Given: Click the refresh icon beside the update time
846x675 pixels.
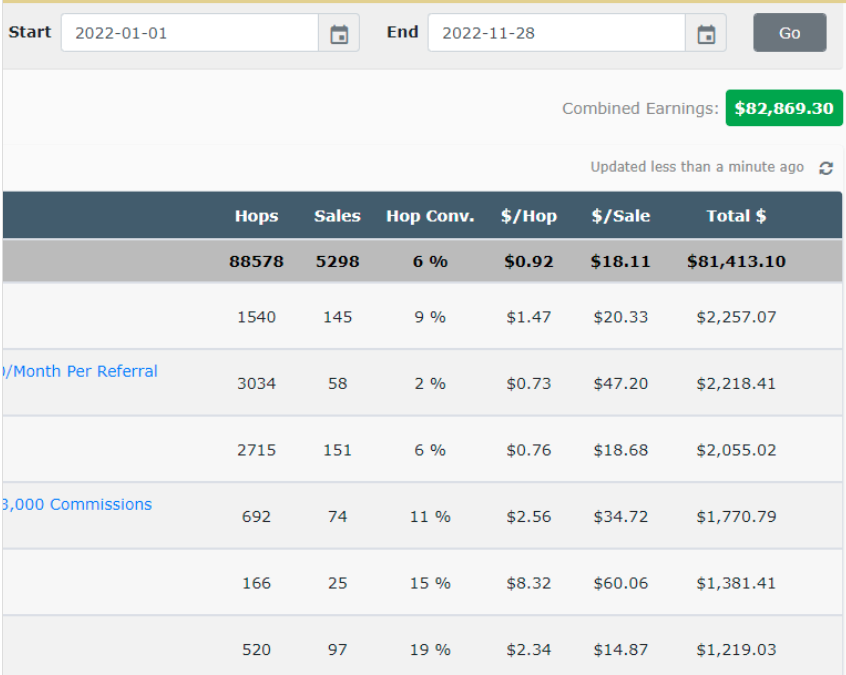Looking at the screenshot, I should pos(825,168).
